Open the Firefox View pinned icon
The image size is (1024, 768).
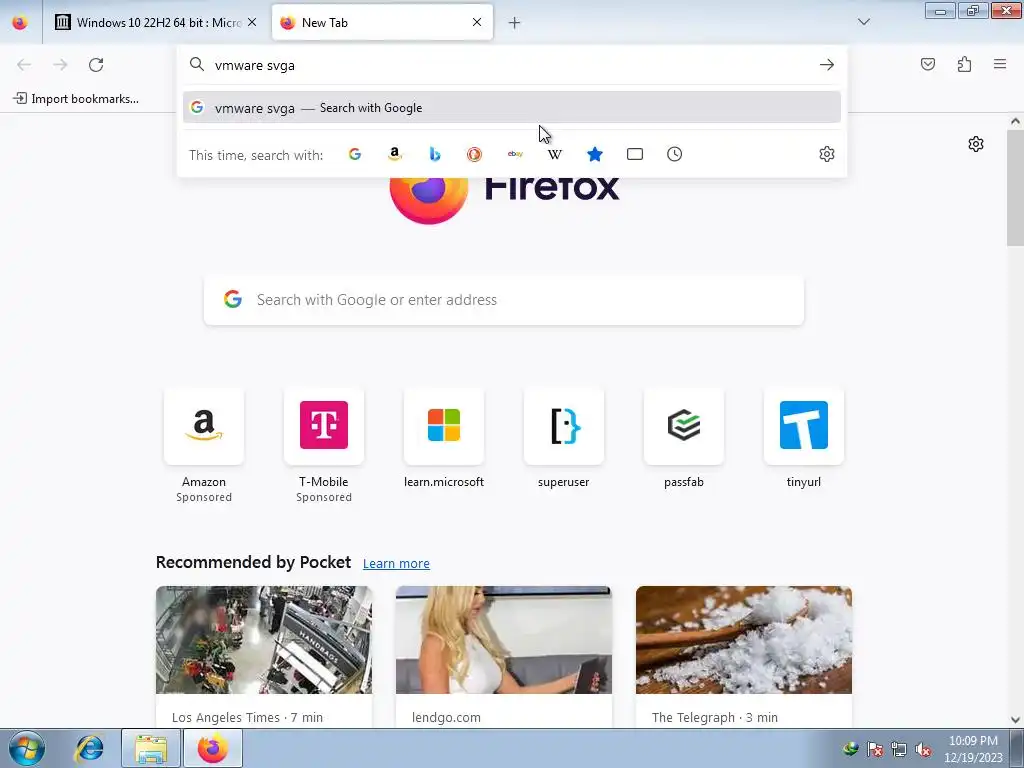click(20, 23)
